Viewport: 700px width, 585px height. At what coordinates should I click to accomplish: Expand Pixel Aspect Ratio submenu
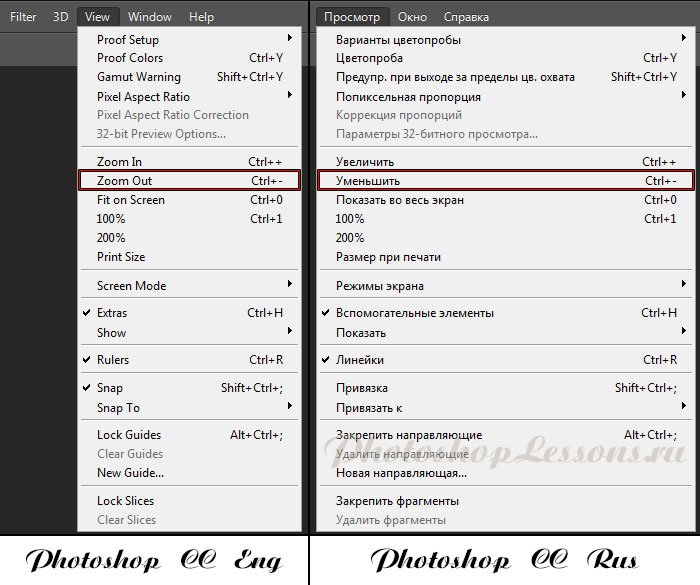[189, 96]
